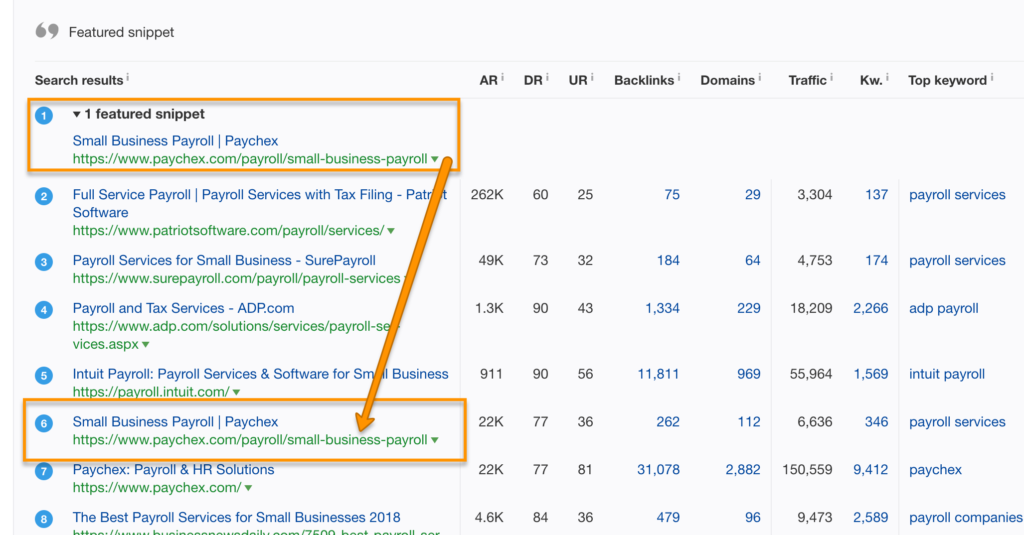Click position badge number 2
Image resolution: width=1024 pixels, height=535 pixels.
44,197
